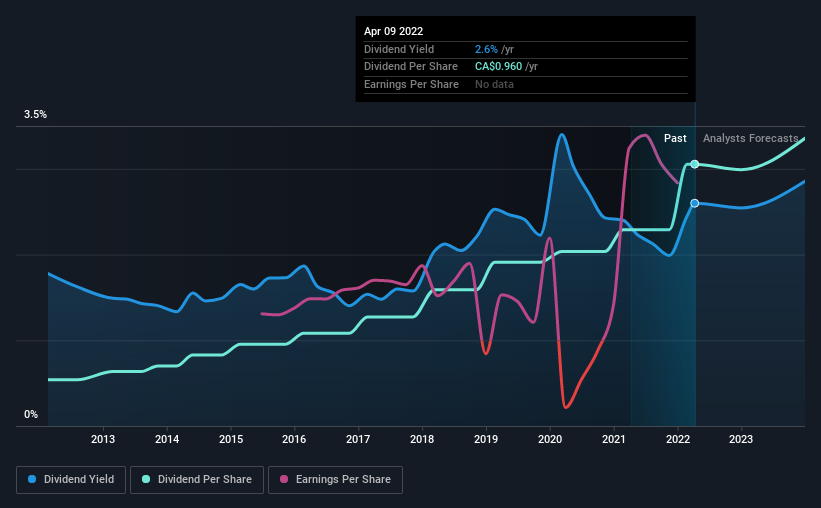
Task: Click the CA$0.960 dividend per share value
Action: pos(498,67)
